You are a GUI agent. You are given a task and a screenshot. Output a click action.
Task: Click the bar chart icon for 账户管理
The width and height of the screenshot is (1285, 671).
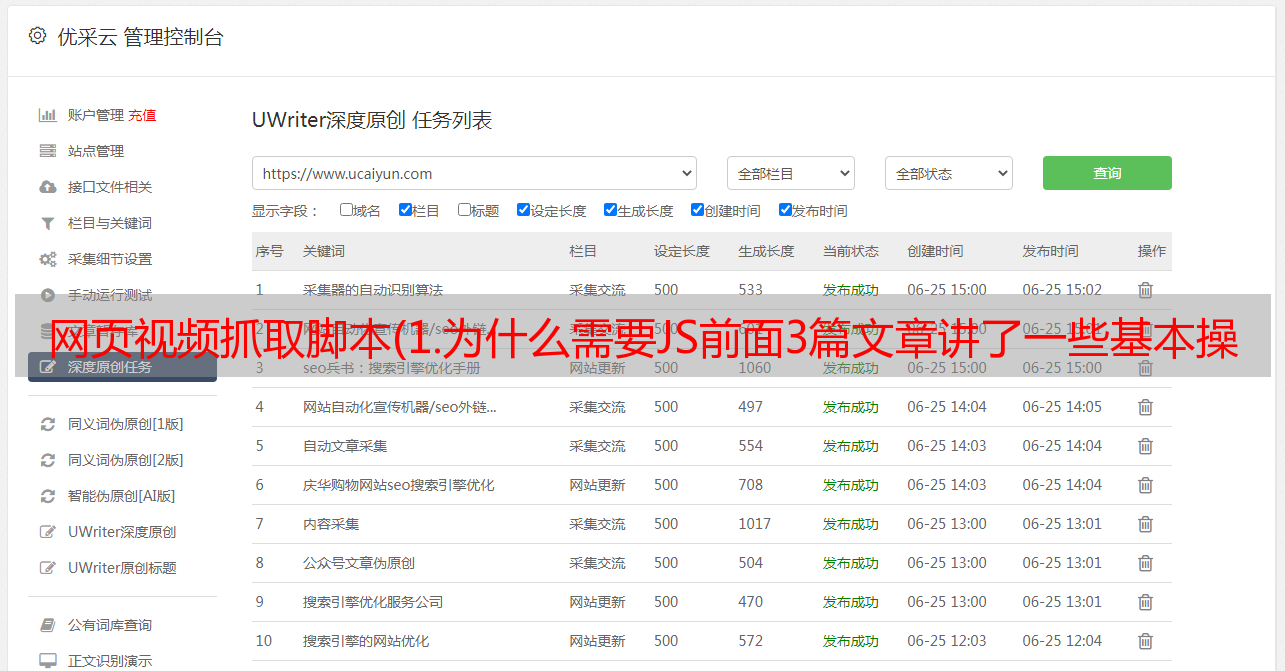pos(47,115)
